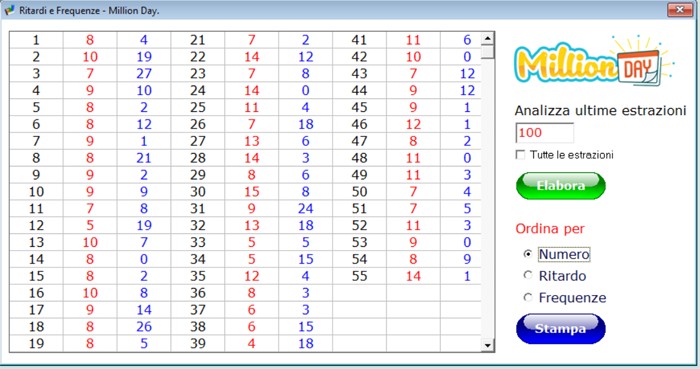Image resolution: width=700 pixels, height=369 pixels.
Task: Enable the Tutte le estrazioni checkbox
Action: [520, 154]
